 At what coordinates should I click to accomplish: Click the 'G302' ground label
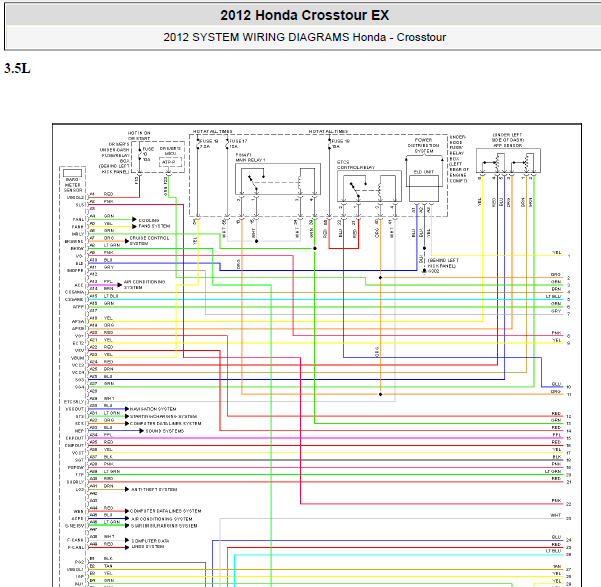(x=433, y=271)
